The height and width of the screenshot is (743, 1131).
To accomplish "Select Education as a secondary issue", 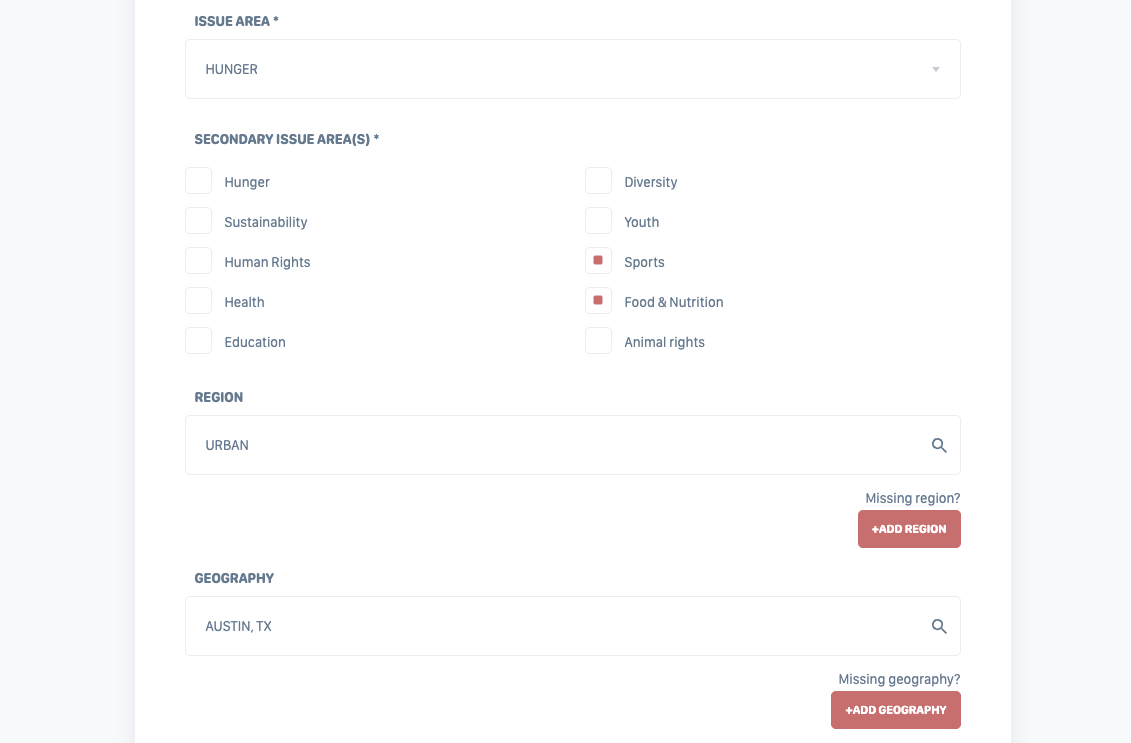I will click(x=198, y=340).
